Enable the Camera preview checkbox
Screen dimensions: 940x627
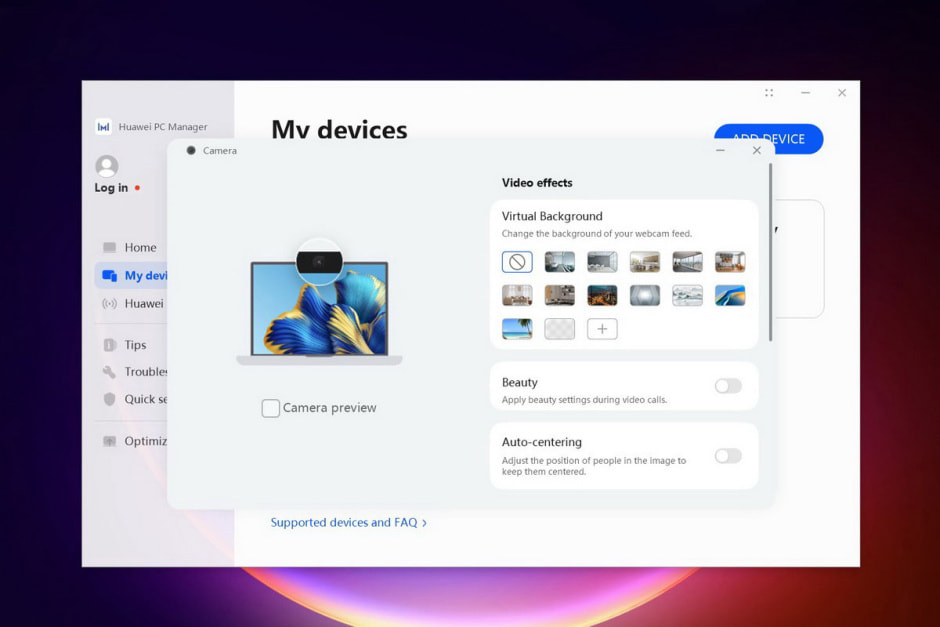coord(270,408)
